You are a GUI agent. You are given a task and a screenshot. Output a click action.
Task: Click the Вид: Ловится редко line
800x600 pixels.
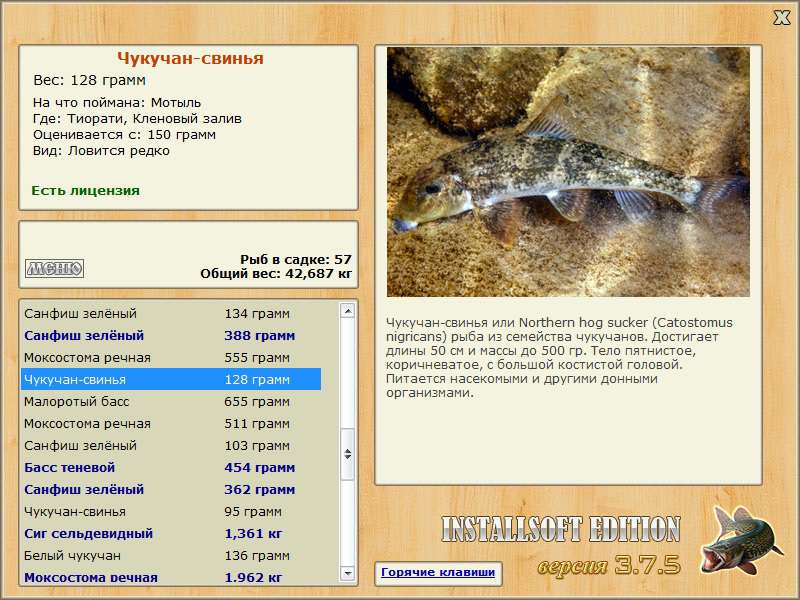pyautogui.click(x=101, y=151)
